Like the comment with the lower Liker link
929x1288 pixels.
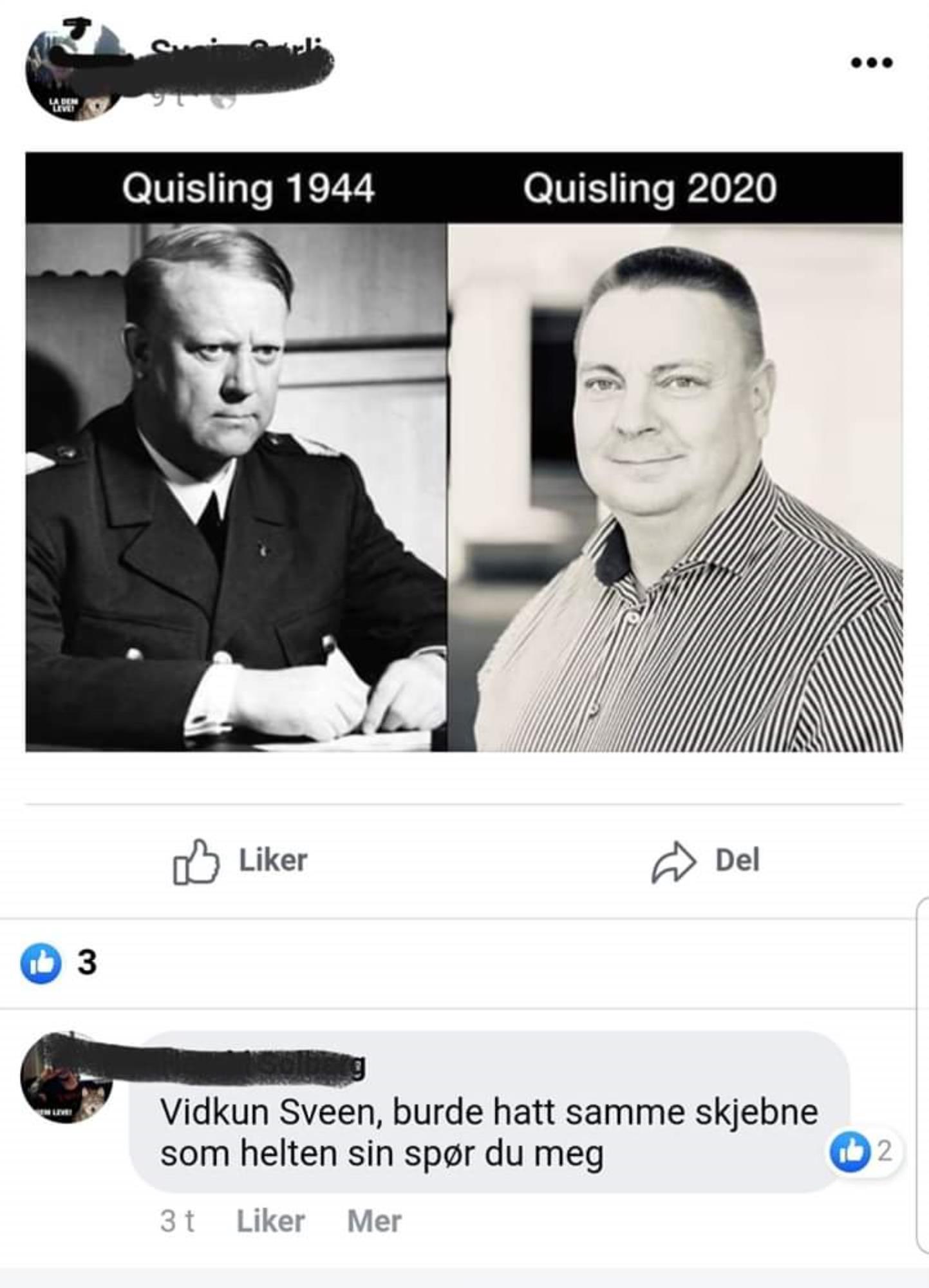pos(270,1221)
